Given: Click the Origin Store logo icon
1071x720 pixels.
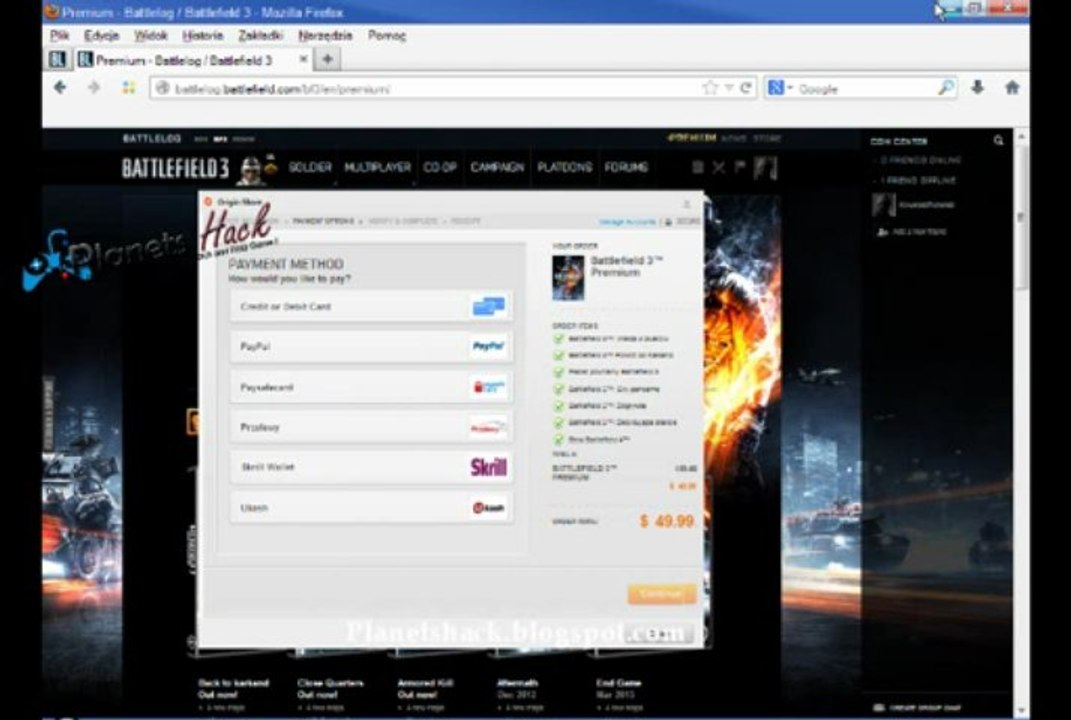Looking at the screenshot, I should pyautogui.click(x=209, y=202).
